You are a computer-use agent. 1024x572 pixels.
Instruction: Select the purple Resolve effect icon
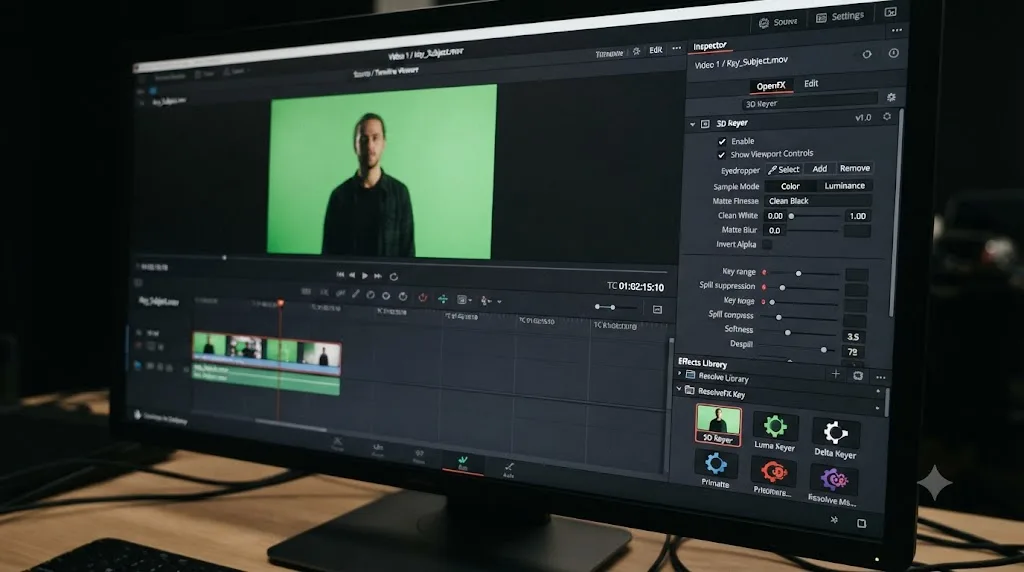pyautogui.click(x=833, y=486)
